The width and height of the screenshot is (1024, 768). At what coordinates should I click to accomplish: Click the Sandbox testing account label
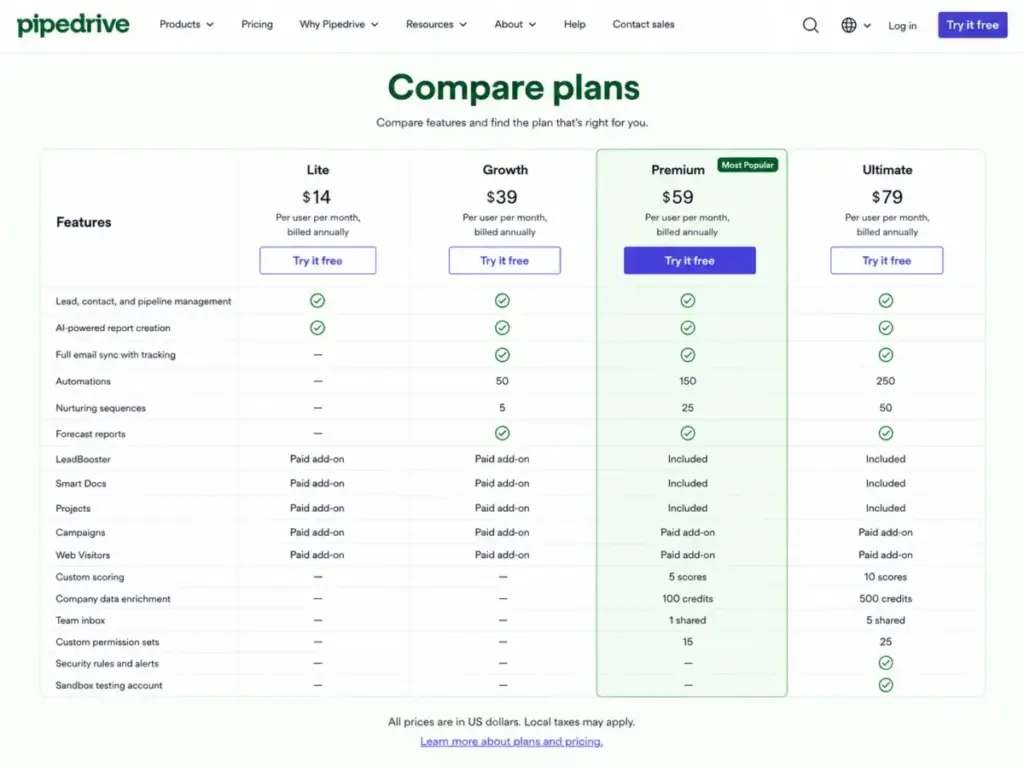(x=109, y=685)
